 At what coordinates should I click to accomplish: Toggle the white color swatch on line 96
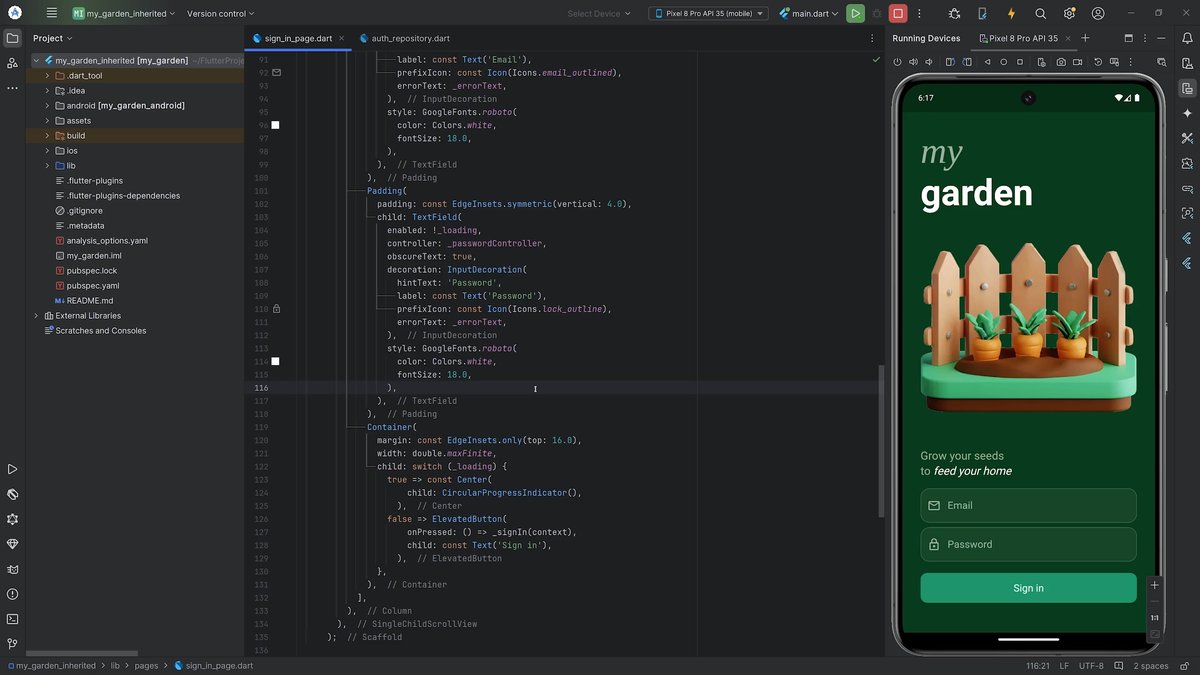pos(275,125)
